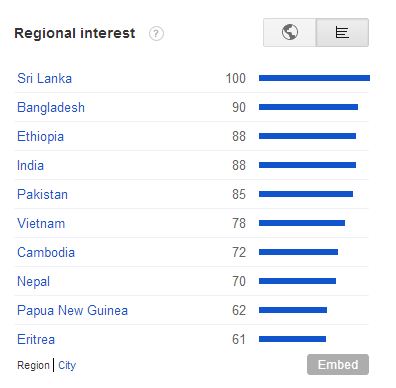Screen dimensions: 396x388
Task: Click the Eritrea interest bar
Action: [x=292, y=339]
